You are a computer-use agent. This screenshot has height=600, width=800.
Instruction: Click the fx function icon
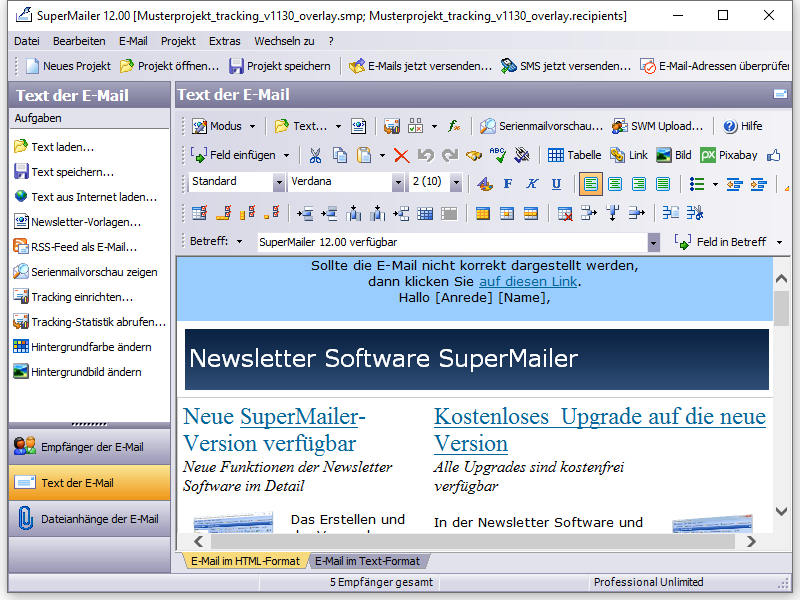click(x=454, y=126)
